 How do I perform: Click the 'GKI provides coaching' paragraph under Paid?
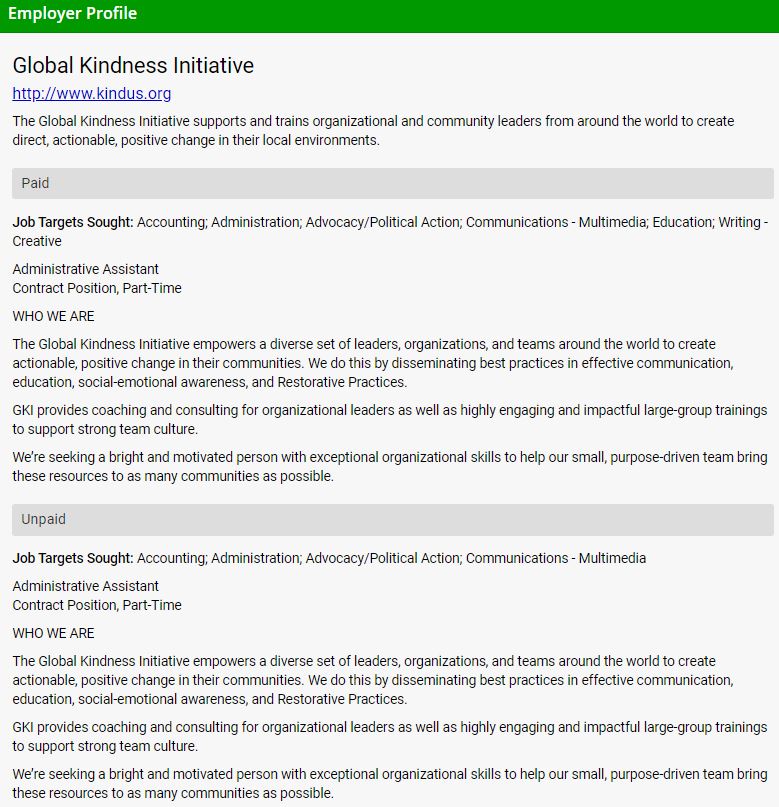coord(389,420)
